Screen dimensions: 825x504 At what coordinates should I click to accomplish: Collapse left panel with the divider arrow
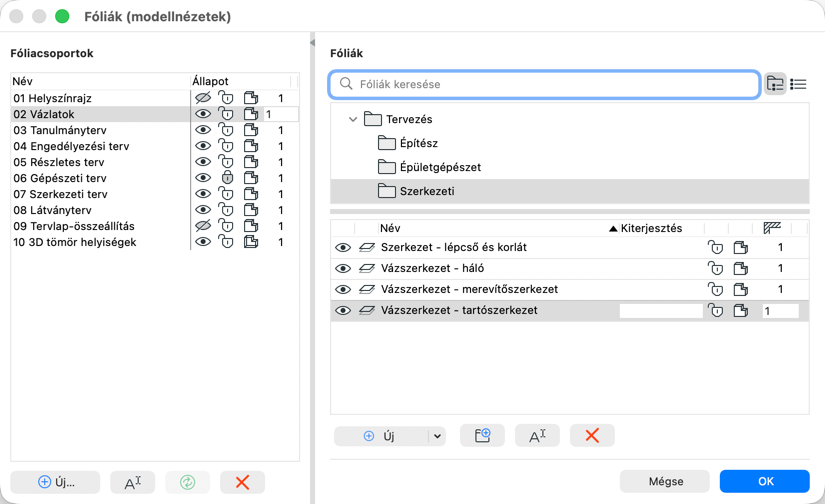tap(313, 43)
